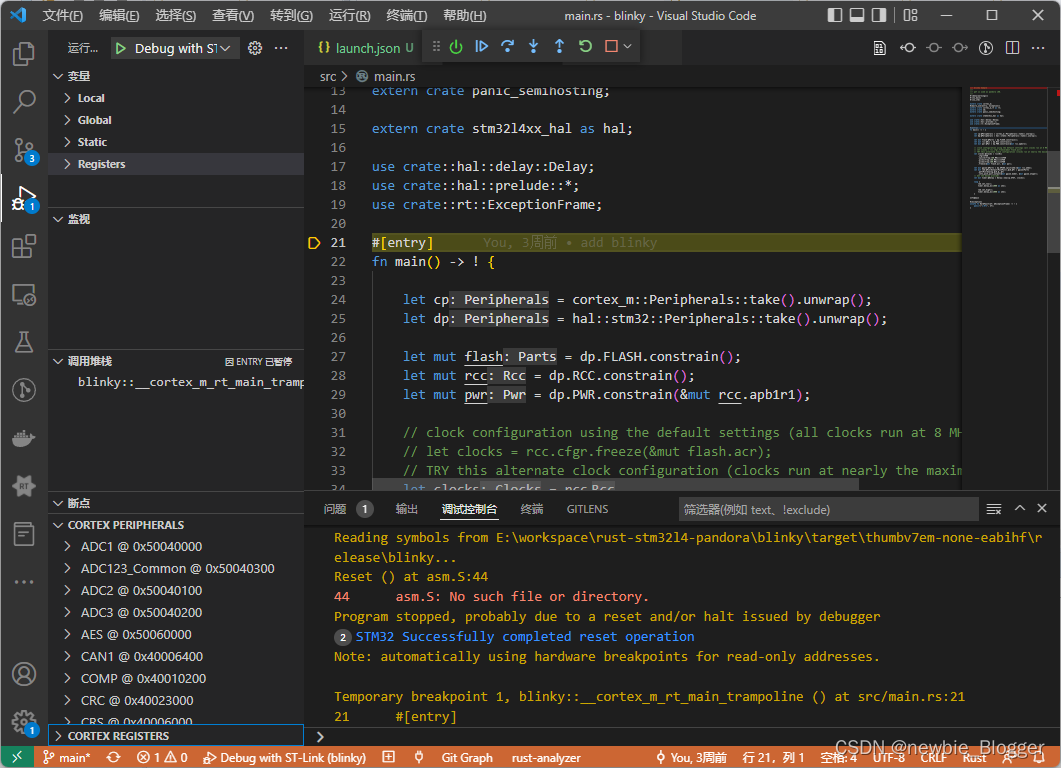Click Step Into arrow in debug toolbar
This screenshot has height=768, width=1061.
click(533, 46)
